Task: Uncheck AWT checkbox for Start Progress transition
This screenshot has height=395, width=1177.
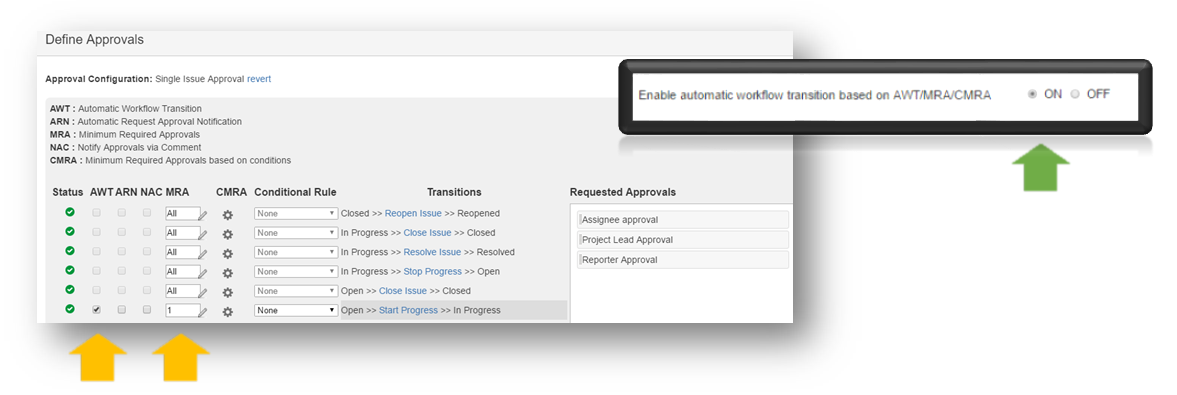Action: point(96,309)
